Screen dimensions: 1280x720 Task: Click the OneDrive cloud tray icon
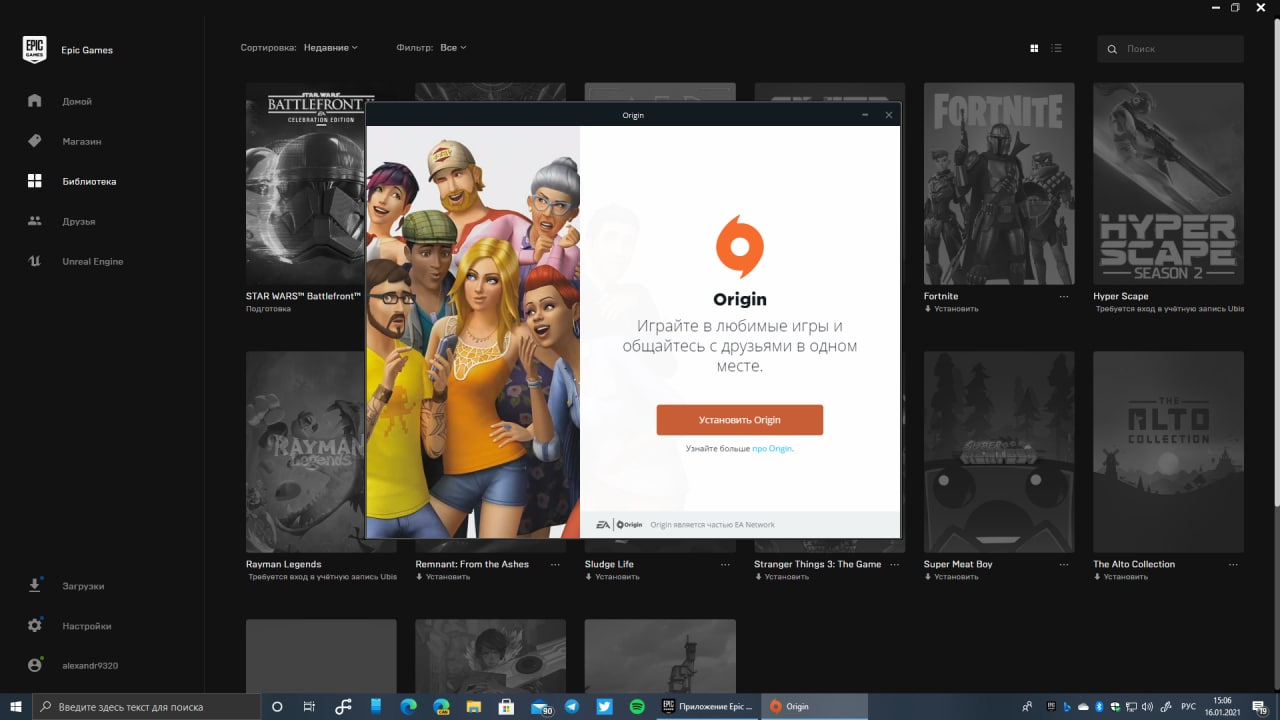(x=1082, y=706)
